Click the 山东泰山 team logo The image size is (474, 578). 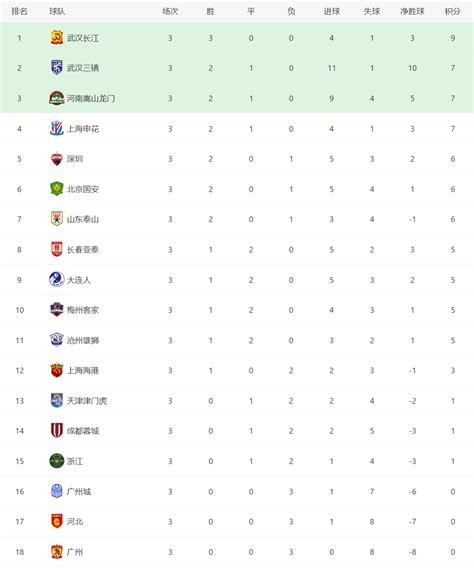pos(57,219)
